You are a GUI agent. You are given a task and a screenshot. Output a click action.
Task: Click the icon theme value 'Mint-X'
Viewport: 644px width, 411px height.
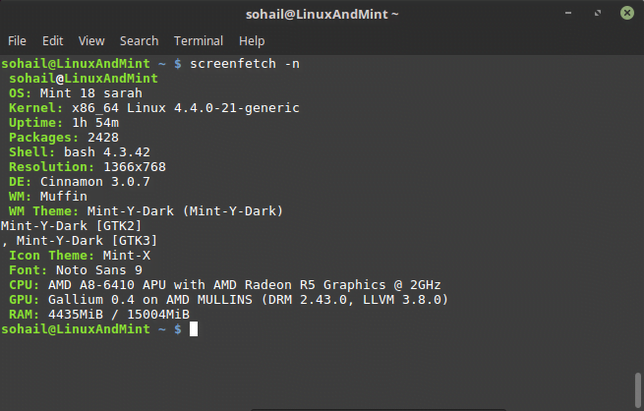coord(126,255)
